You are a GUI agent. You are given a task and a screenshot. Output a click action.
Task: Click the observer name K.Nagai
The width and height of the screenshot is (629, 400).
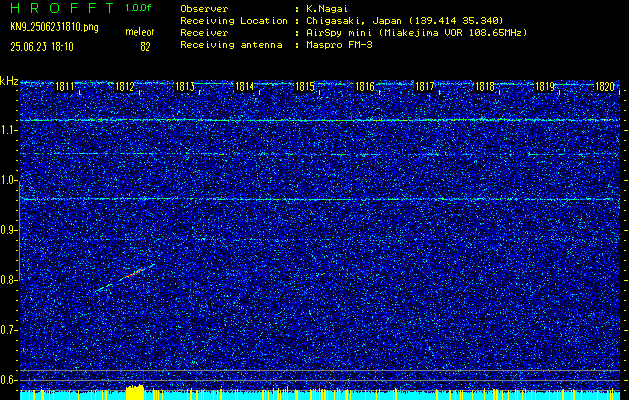(327, 8)
